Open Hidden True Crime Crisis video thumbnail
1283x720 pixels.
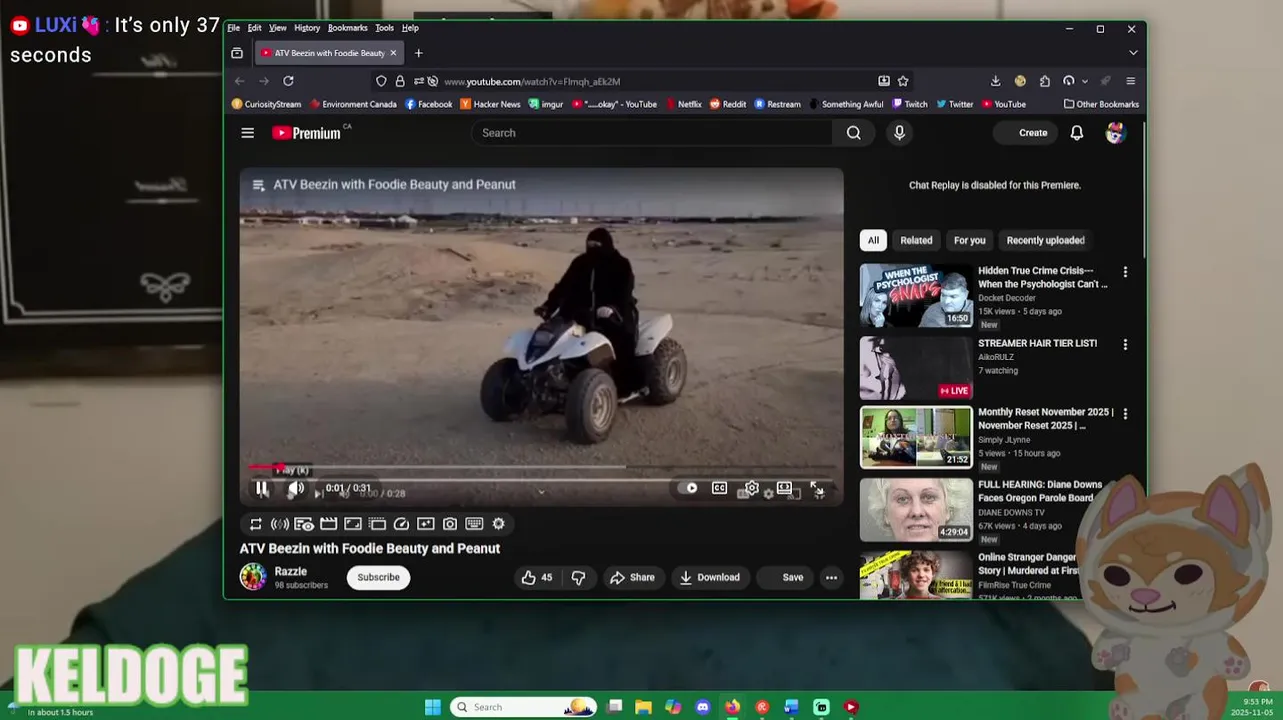(x=916, y=295)
